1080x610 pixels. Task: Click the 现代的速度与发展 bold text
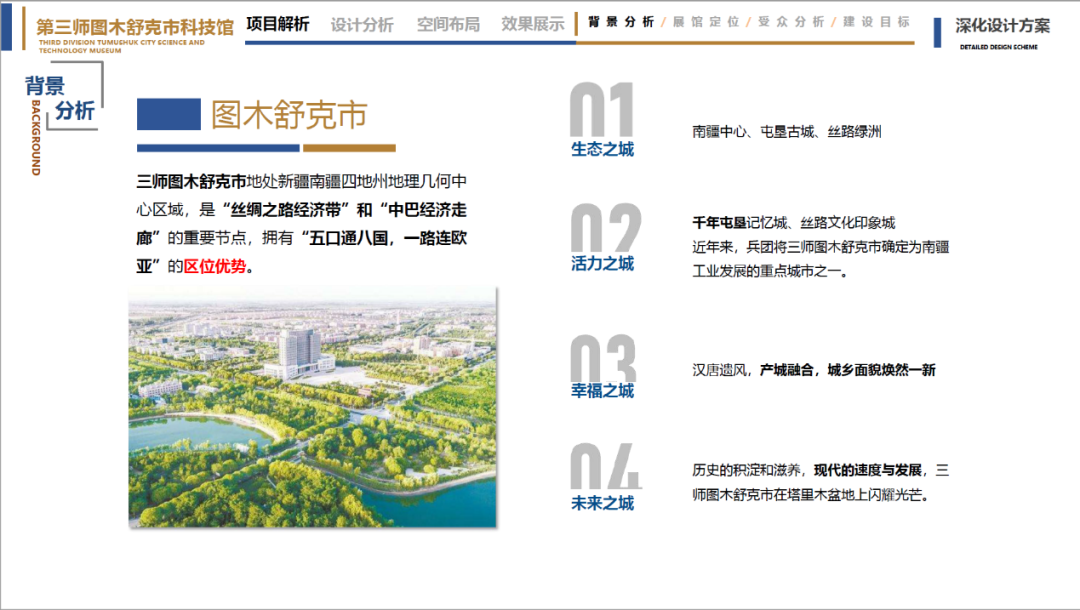868,470
